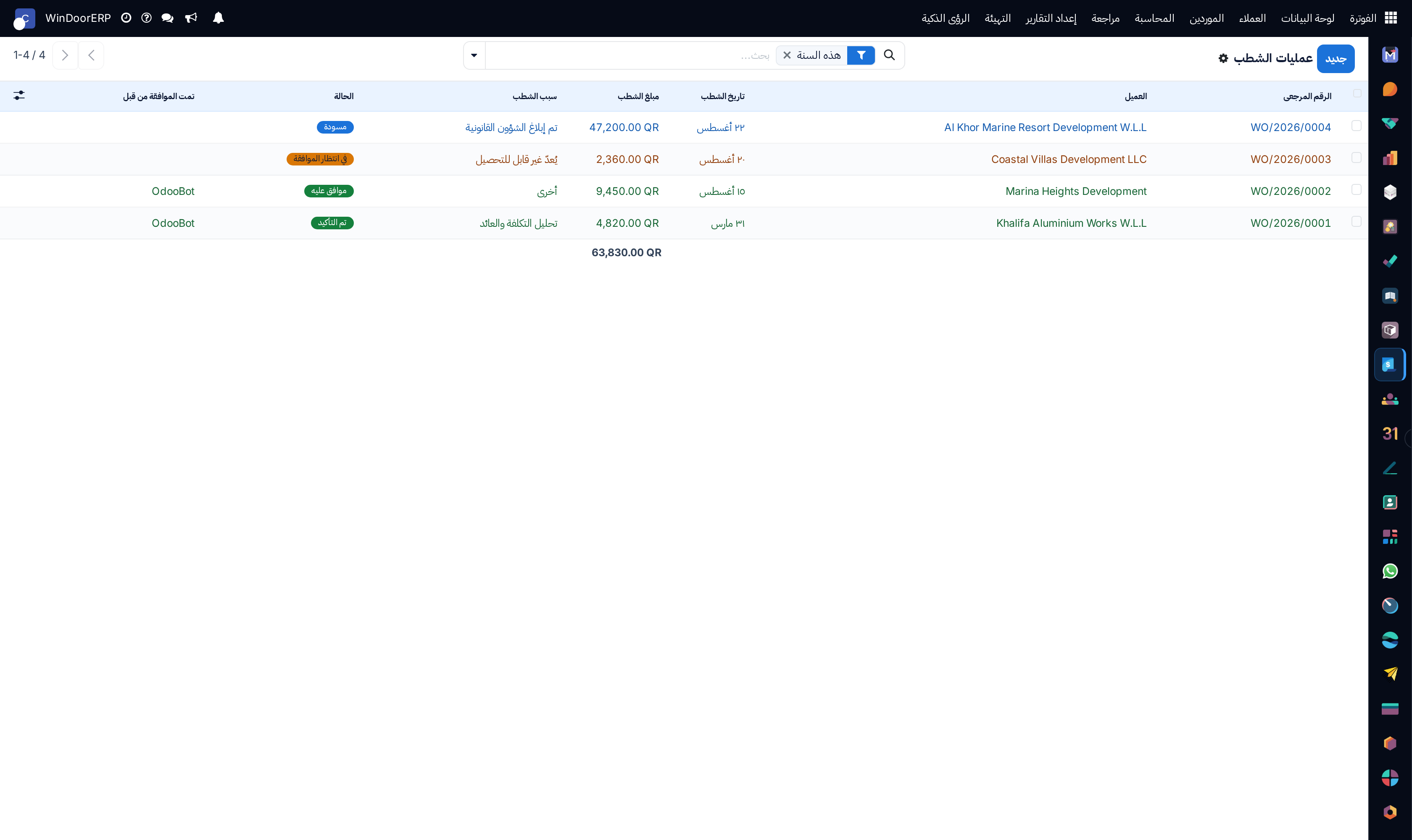1412x840 pixels.
Task: Tick the checkbox for WO/2026/0003
Action: point(1356,157)
